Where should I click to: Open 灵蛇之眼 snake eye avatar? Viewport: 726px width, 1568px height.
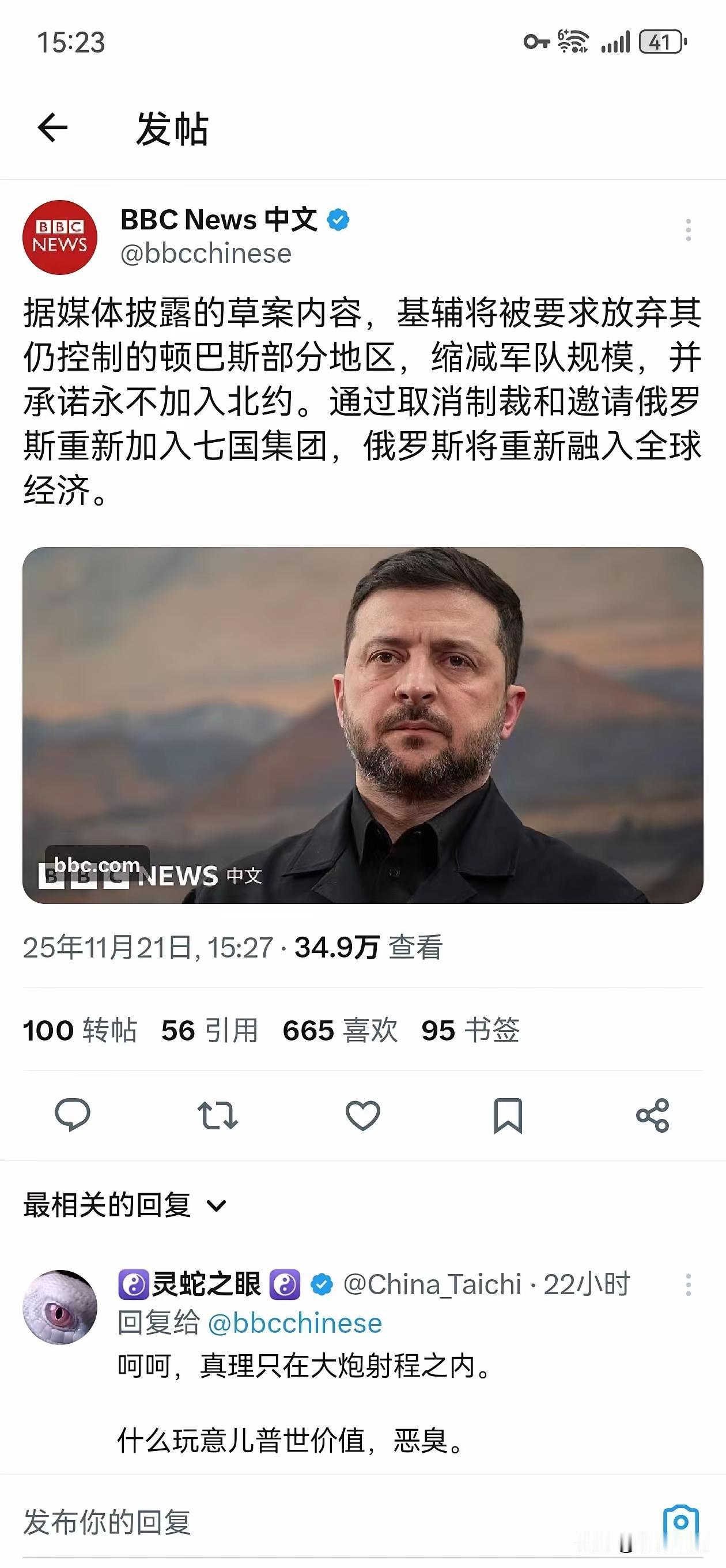[x=60, y=1307]
